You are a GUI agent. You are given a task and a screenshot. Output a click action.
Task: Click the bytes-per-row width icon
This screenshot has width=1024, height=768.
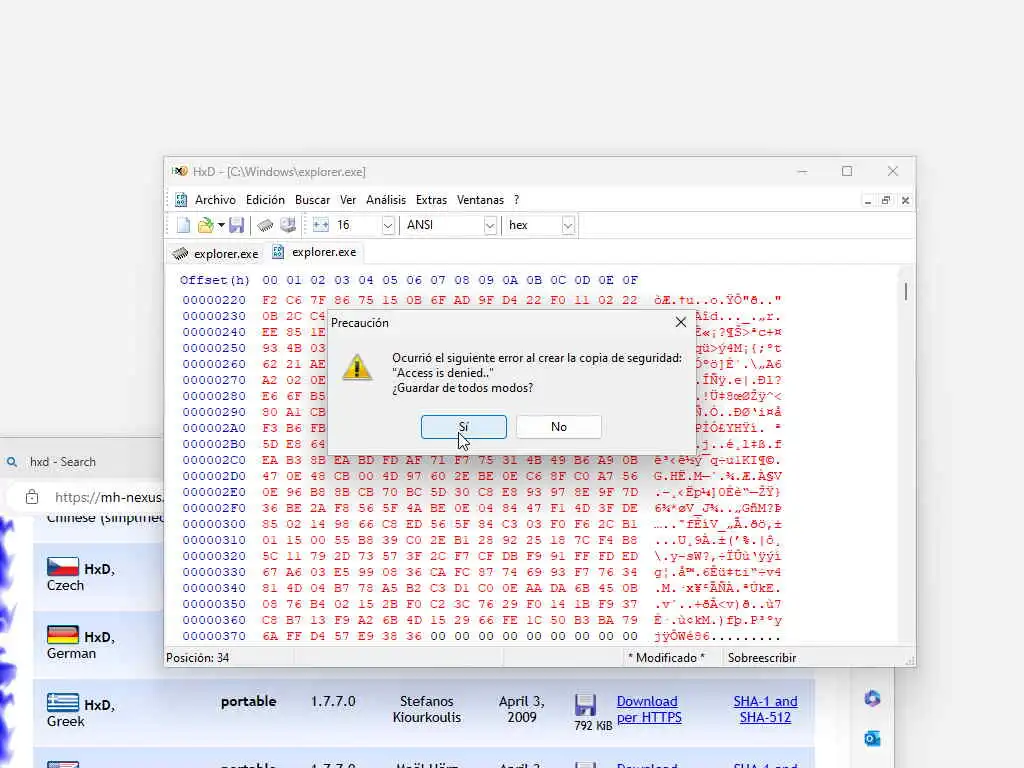point(321,225)
